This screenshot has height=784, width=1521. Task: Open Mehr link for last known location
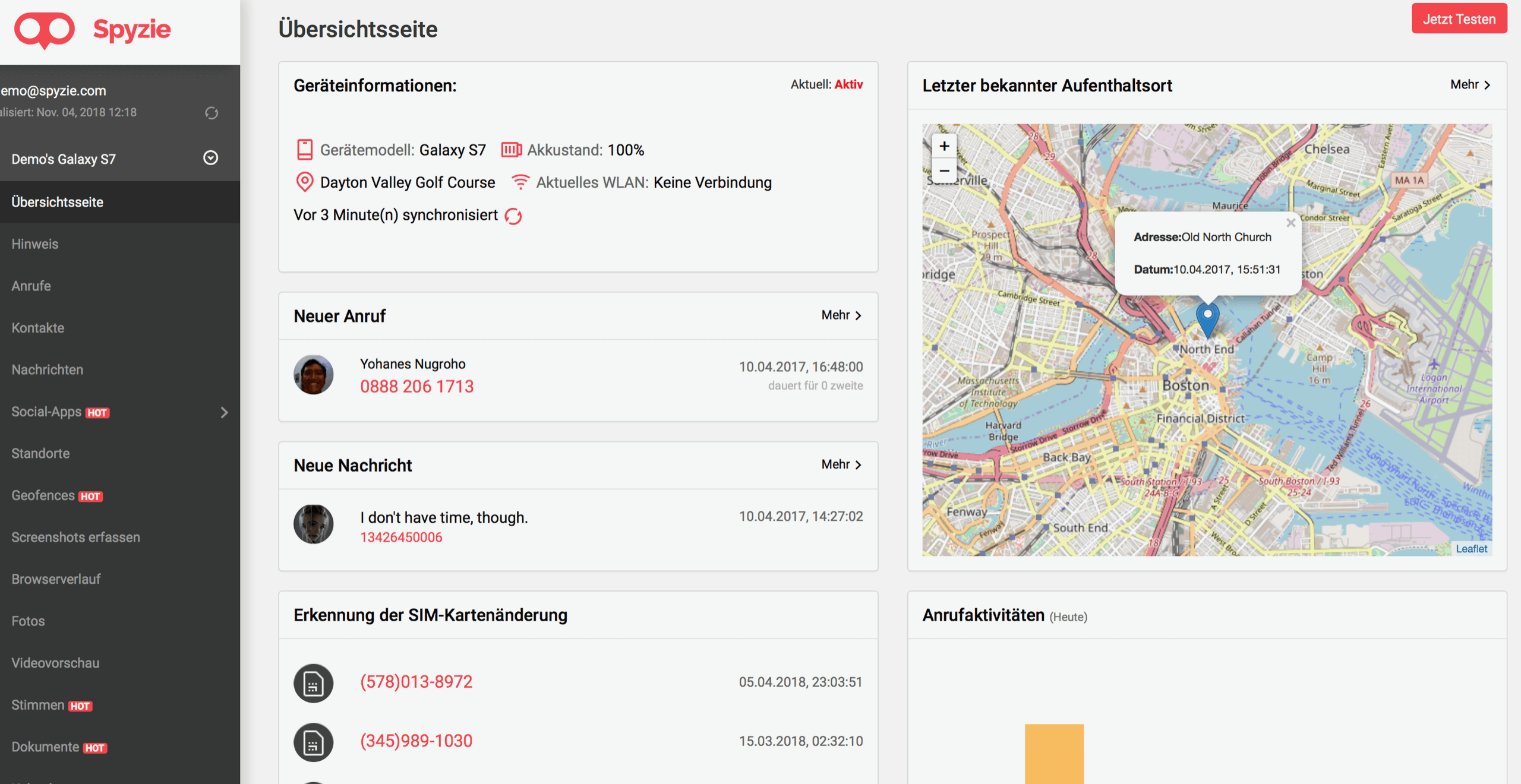1470,85
